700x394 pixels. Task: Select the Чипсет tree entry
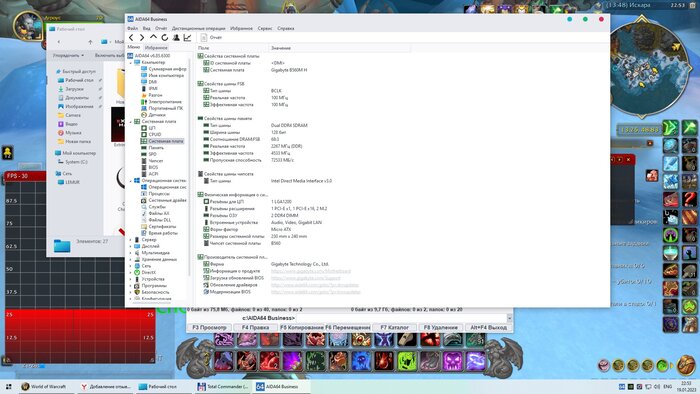(x=152, y=161)
